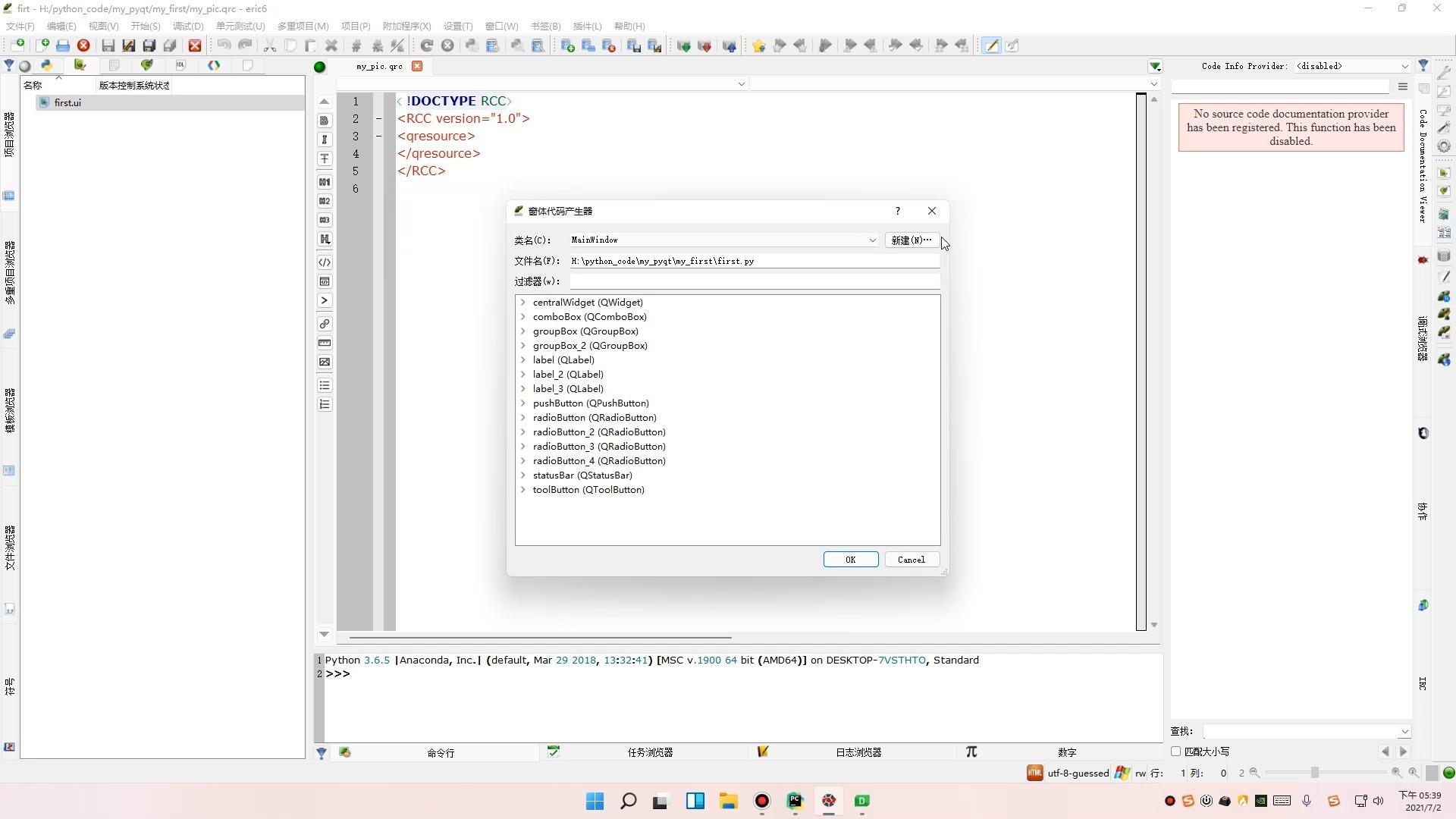The image size is (1456, 819).
Task: Click the link icon in editor side strip
Action: (325, 324)
